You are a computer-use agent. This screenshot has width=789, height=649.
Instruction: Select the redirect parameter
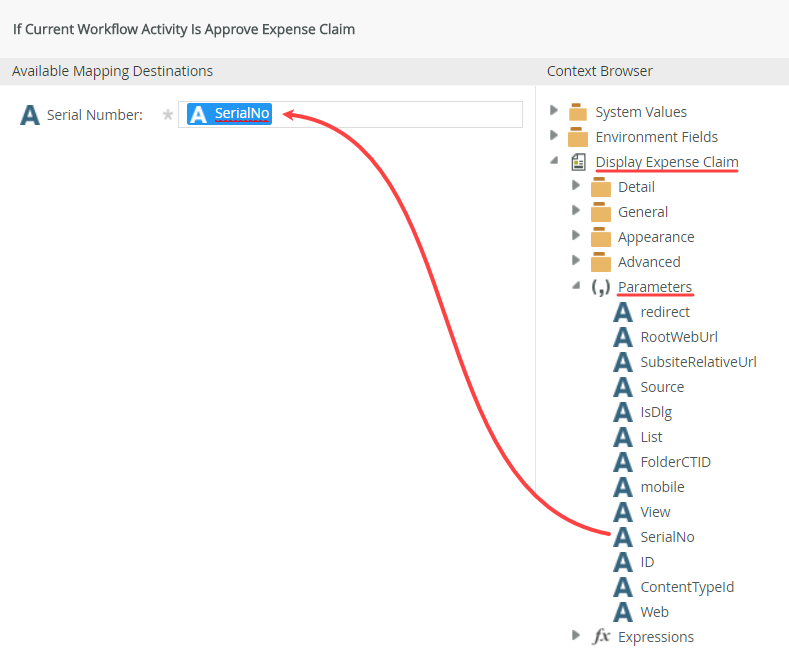pyautogui.click(x=665, y=312)
